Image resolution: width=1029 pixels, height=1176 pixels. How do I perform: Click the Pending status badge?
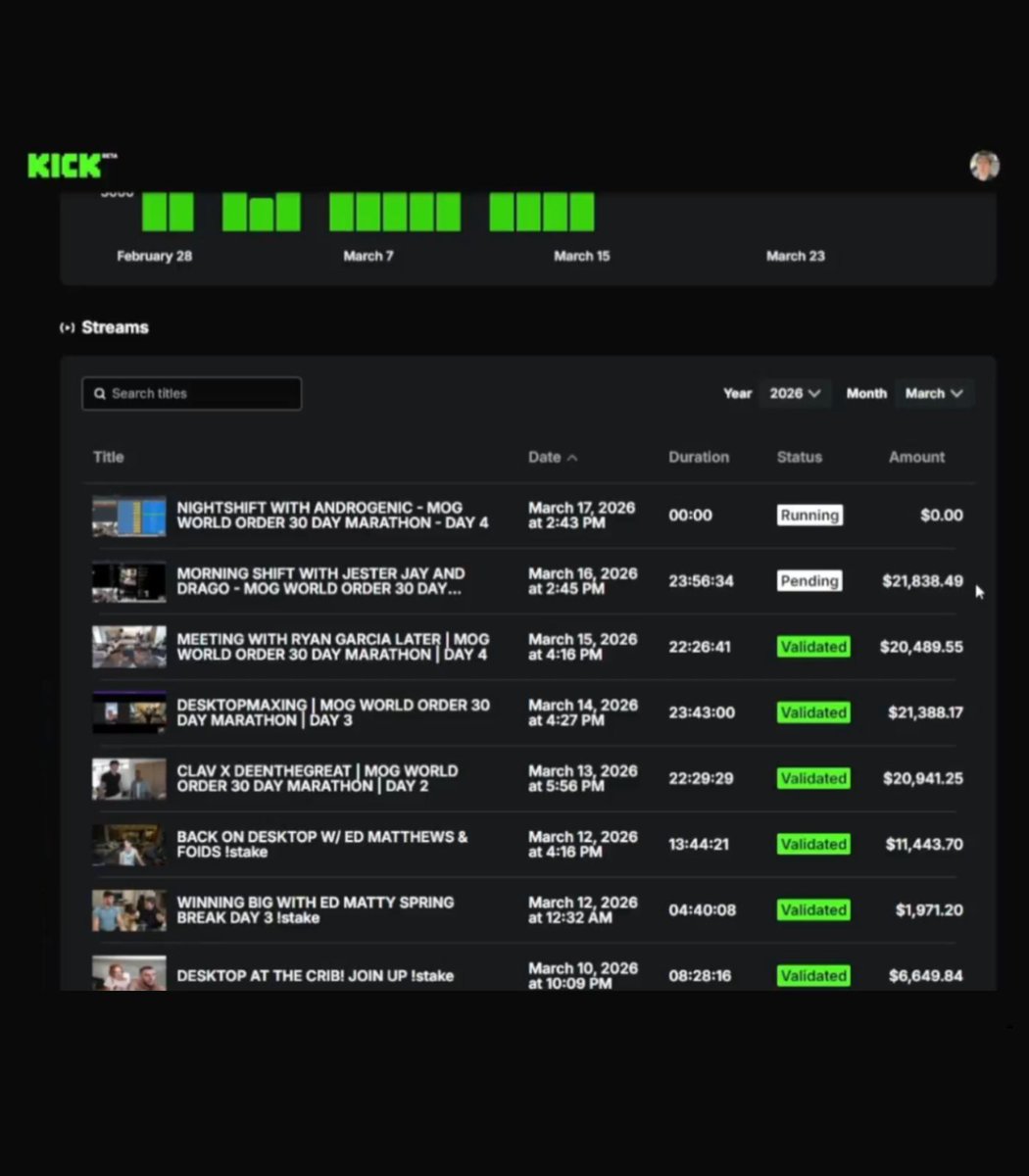(x=809, y=581)
